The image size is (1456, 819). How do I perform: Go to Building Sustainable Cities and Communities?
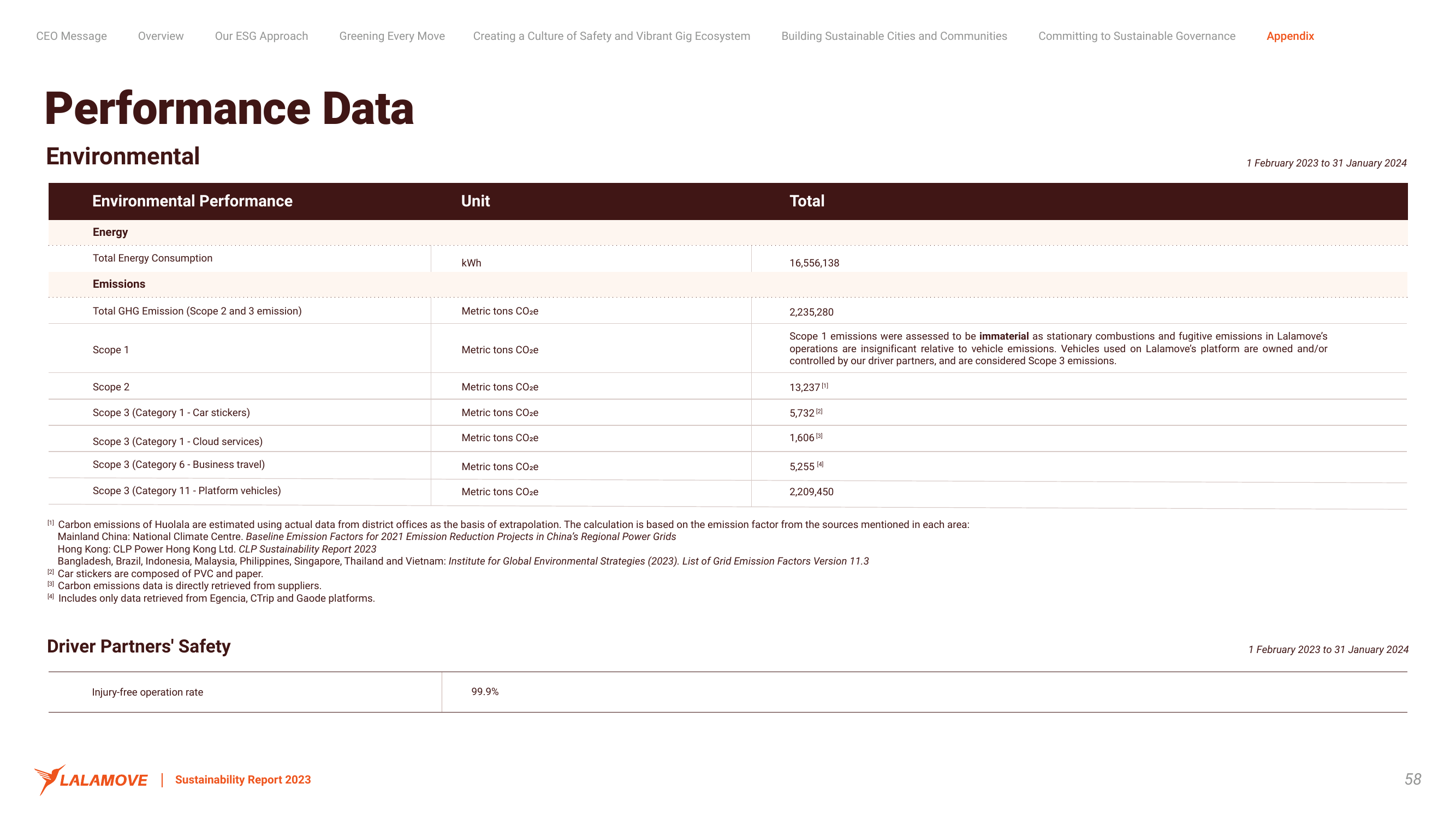click(x=894, y=36)
